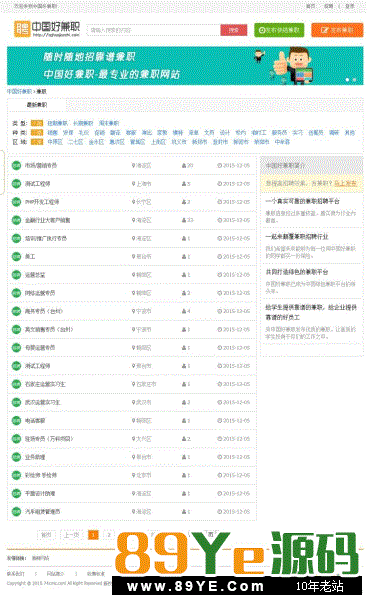Click the orange 中国好兼职 logo icon

point(22,29)
